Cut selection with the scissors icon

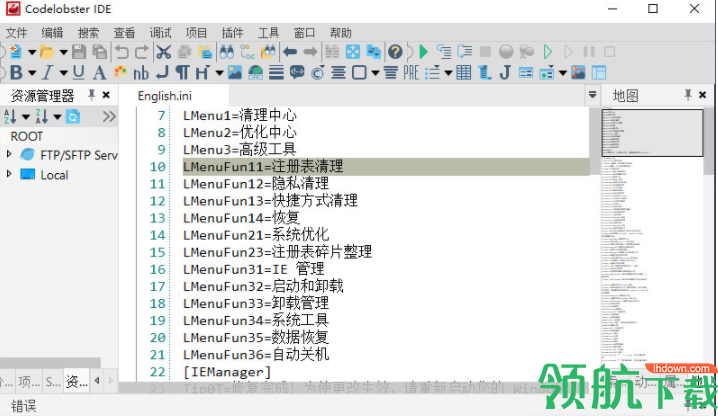[x=163, y=52]
